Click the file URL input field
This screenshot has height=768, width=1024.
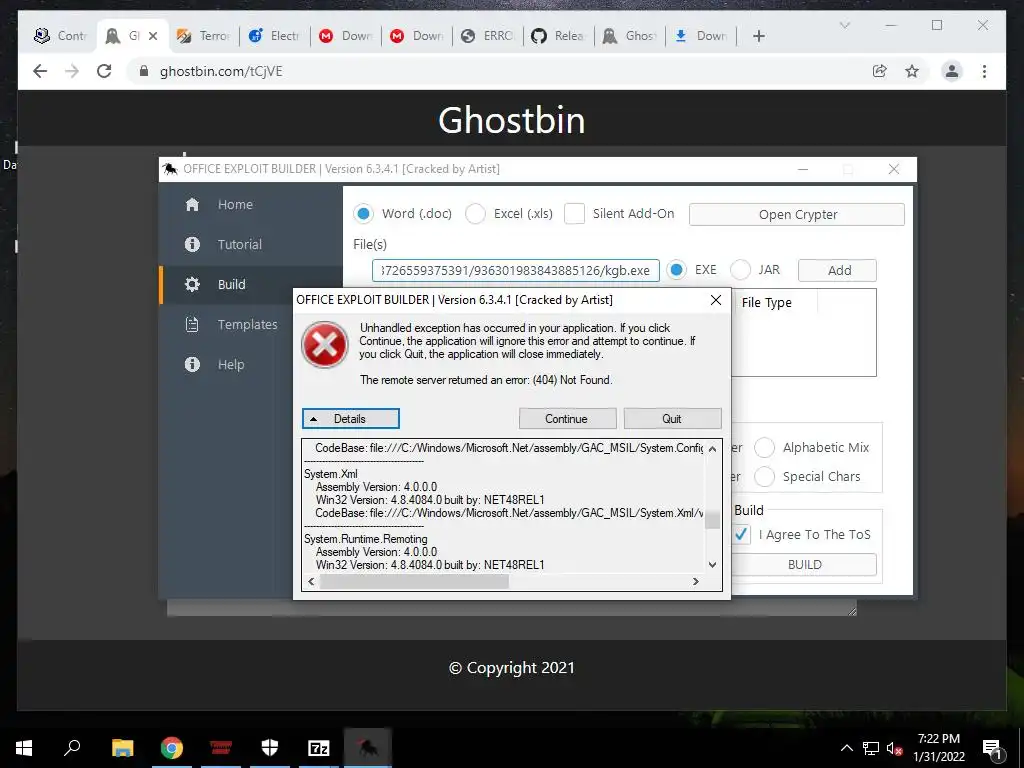515,270
